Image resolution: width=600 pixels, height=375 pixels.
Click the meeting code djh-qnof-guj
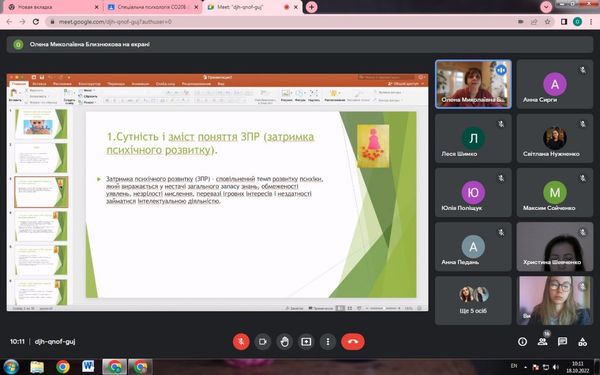pyautogui.click(x=55, y=341)
